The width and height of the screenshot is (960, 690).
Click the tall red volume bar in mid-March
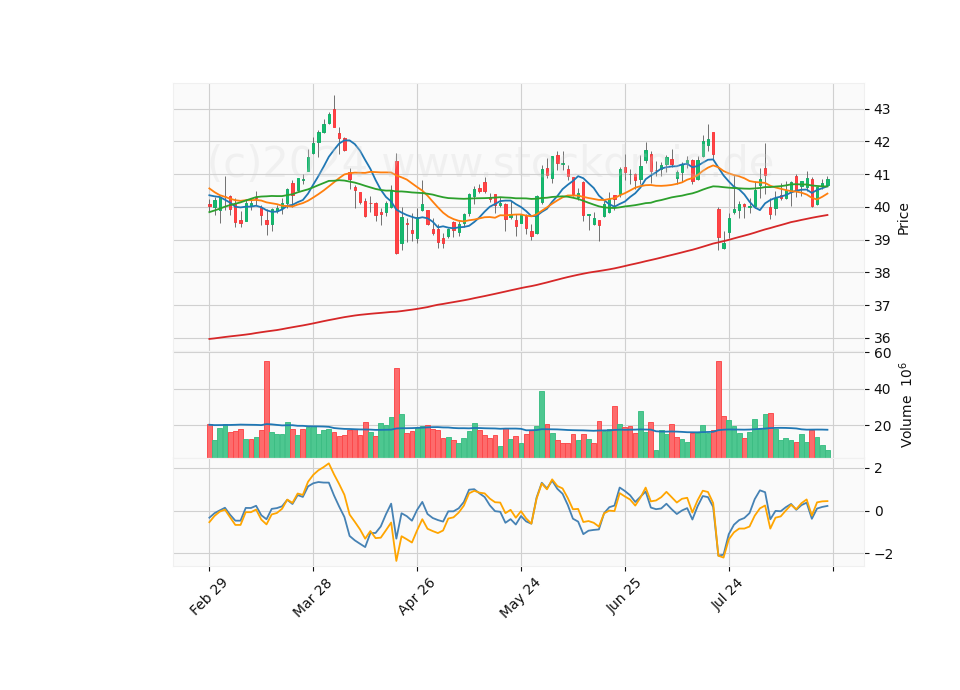267,410
